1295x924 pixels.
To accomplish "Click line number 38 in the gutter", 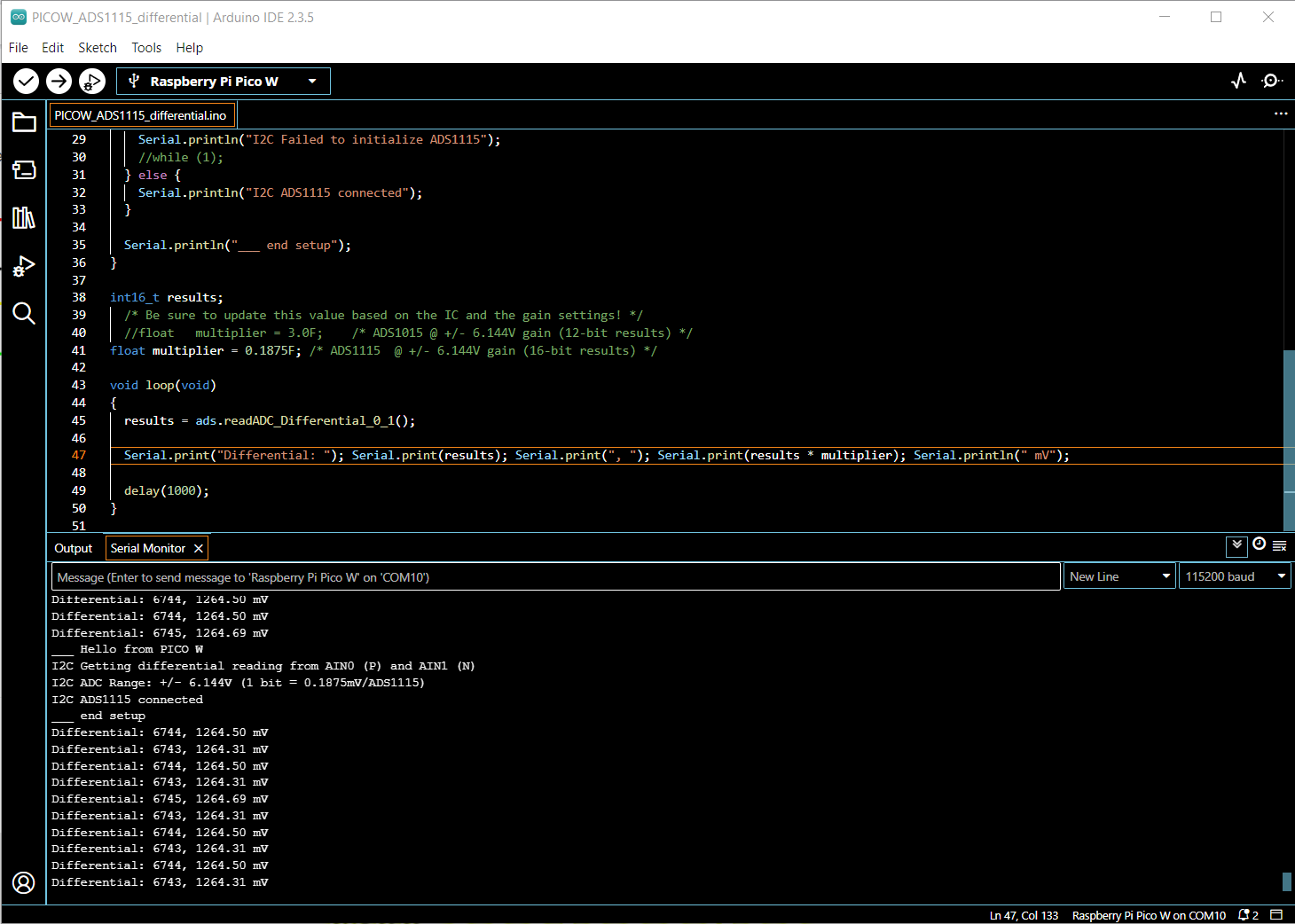I will 79,297.
